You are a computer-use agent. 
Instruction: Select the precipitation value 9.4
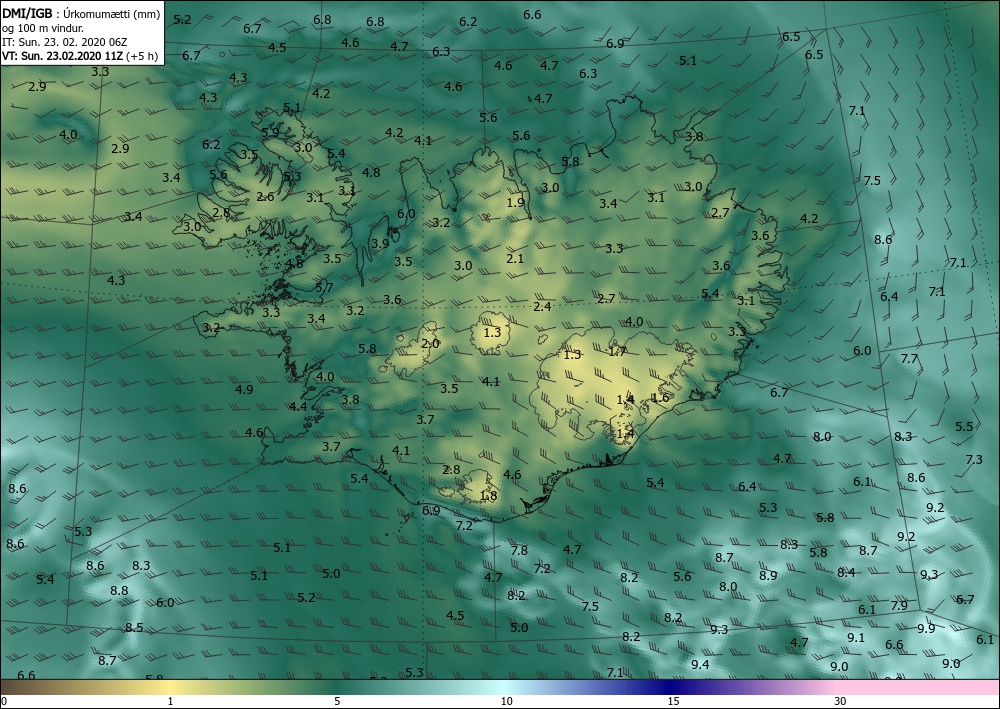tap(700, 664)
